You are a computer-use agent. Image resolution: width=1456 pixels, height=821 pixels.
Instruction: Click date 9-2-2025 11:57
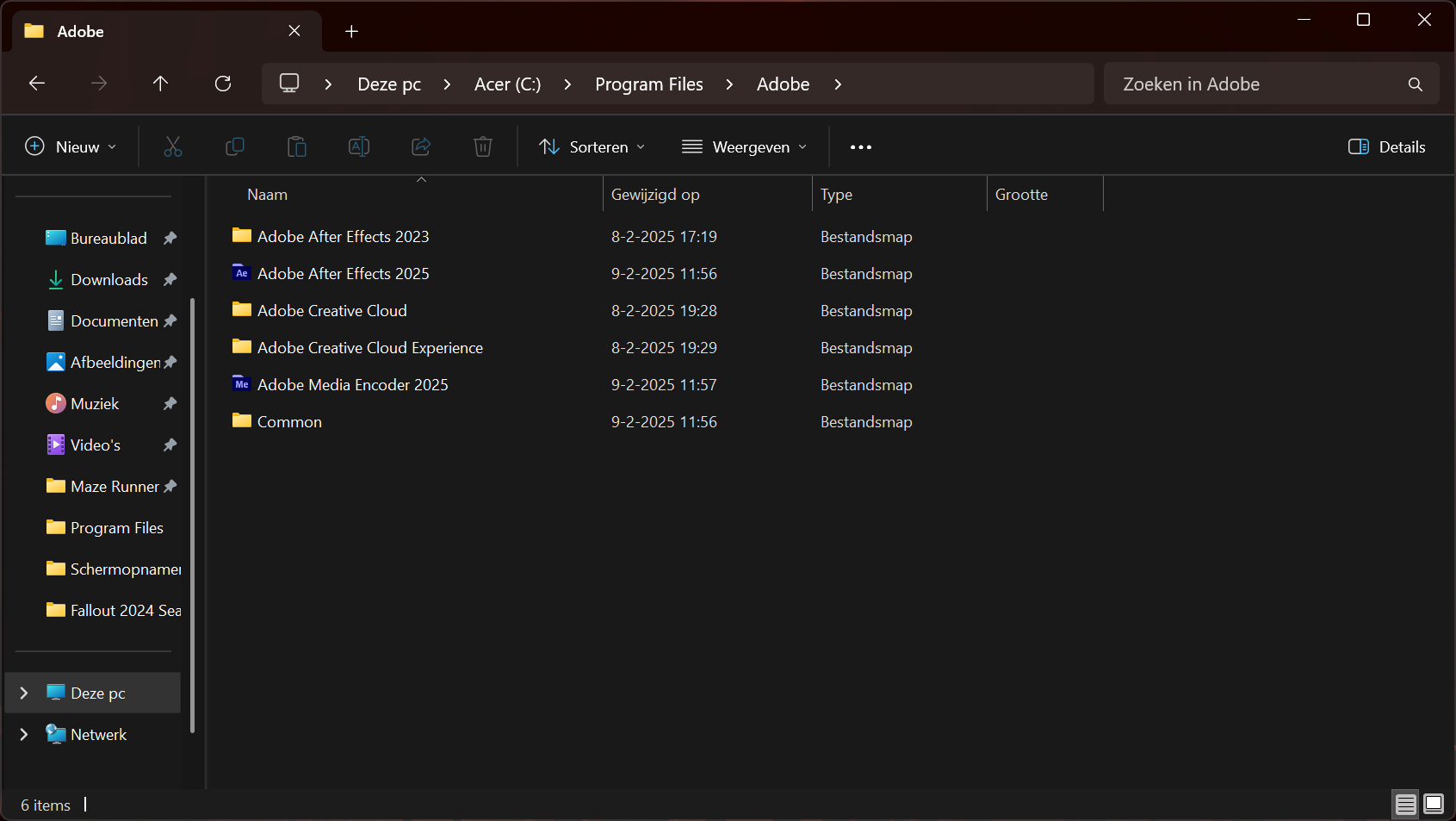pyautogui.click(x=664, y=384)
